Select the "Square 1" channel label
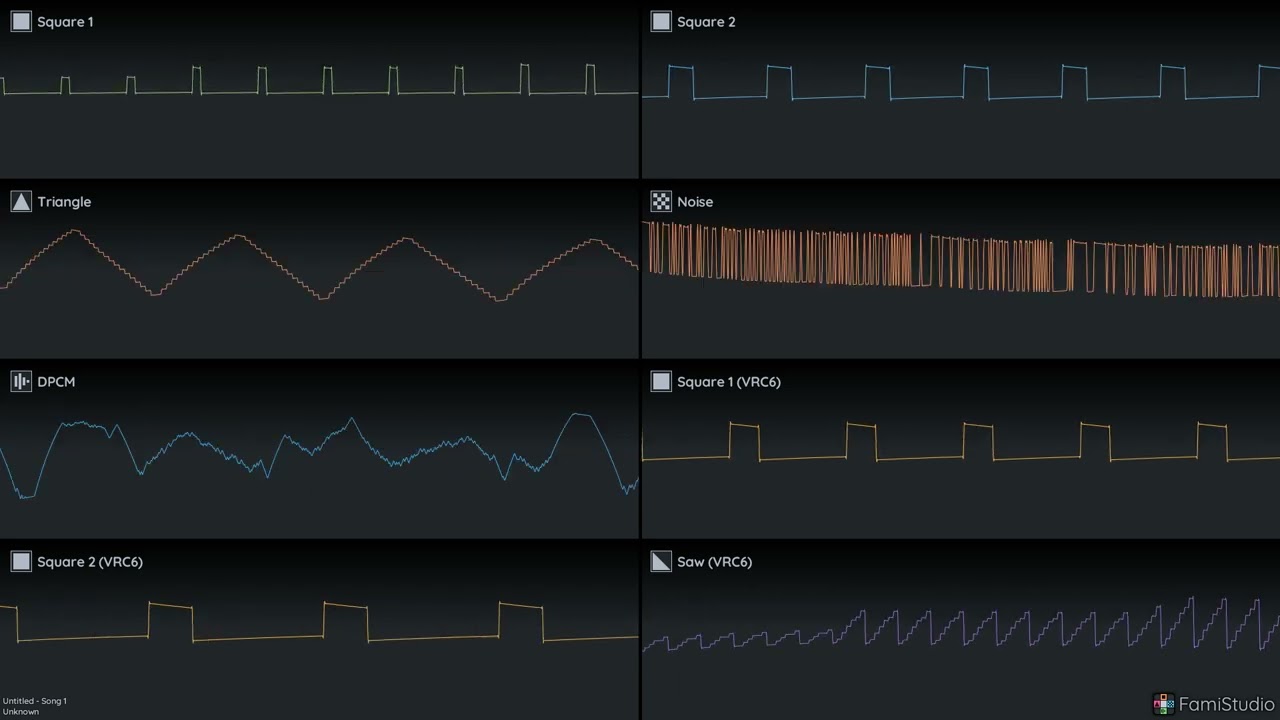This screenshot has width=1280, height=720. [65, 22]
